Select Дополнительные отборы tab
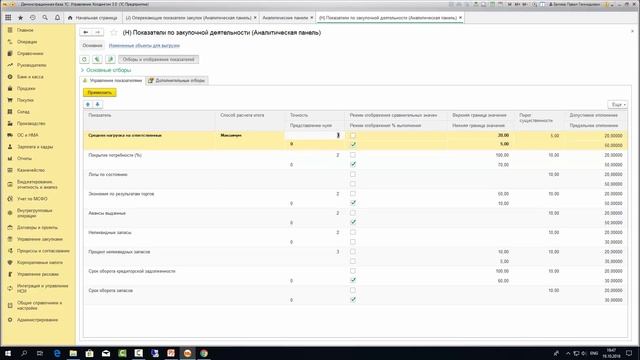Image resolution: width=640 pixels, height=360 pixels. tap(177, 80)
